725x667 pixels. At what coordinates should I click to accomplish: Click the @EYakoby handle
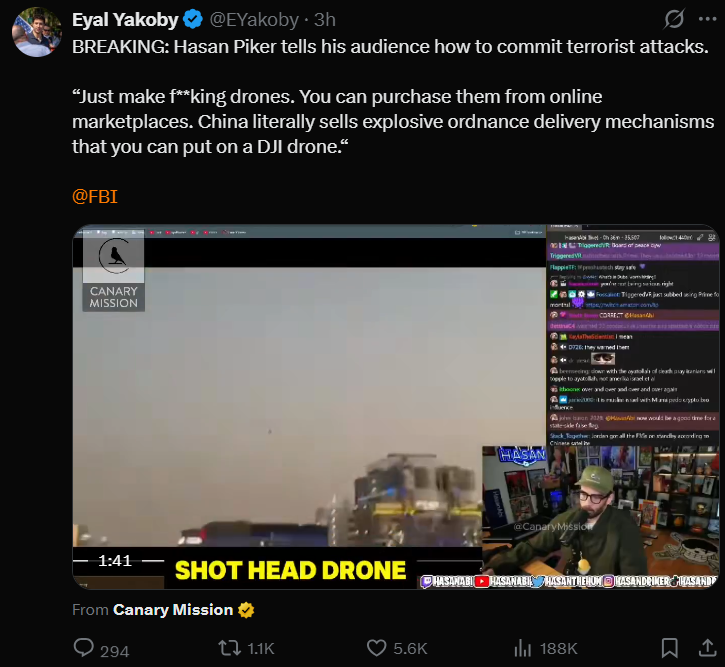coord(254,20)
